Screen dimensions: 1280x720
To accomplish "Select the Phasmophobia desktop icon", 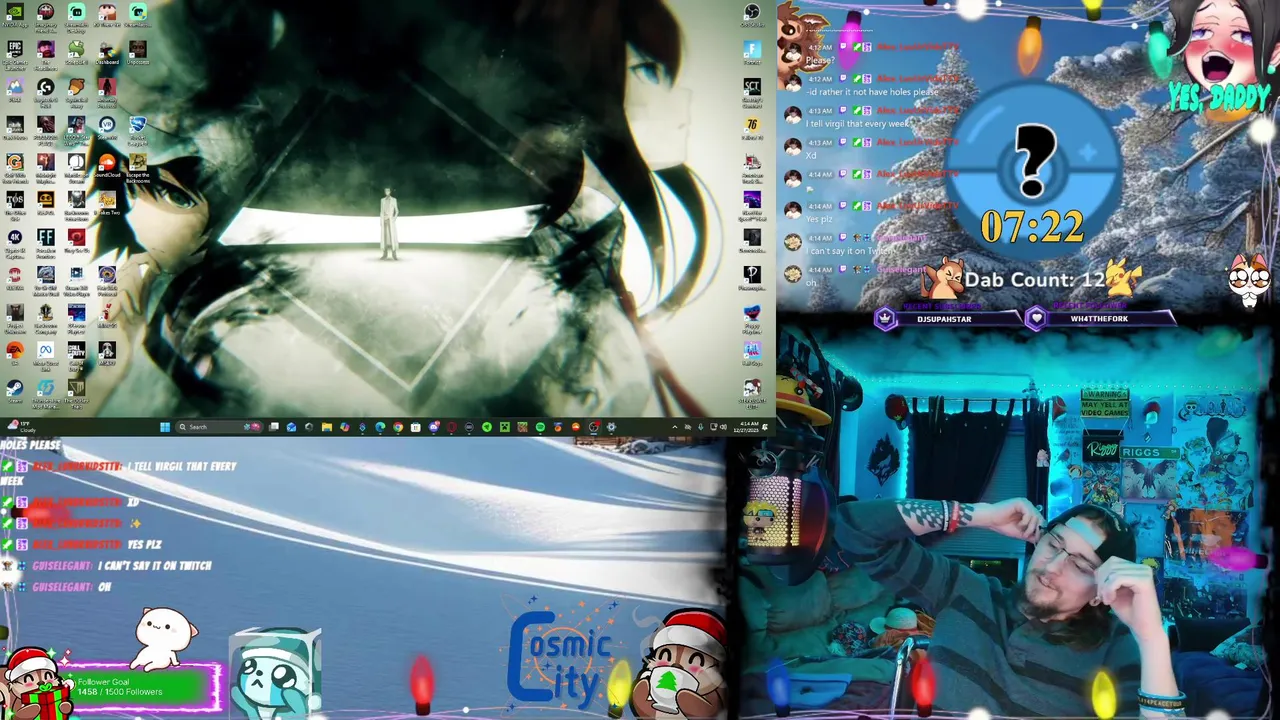I will 752,278.
